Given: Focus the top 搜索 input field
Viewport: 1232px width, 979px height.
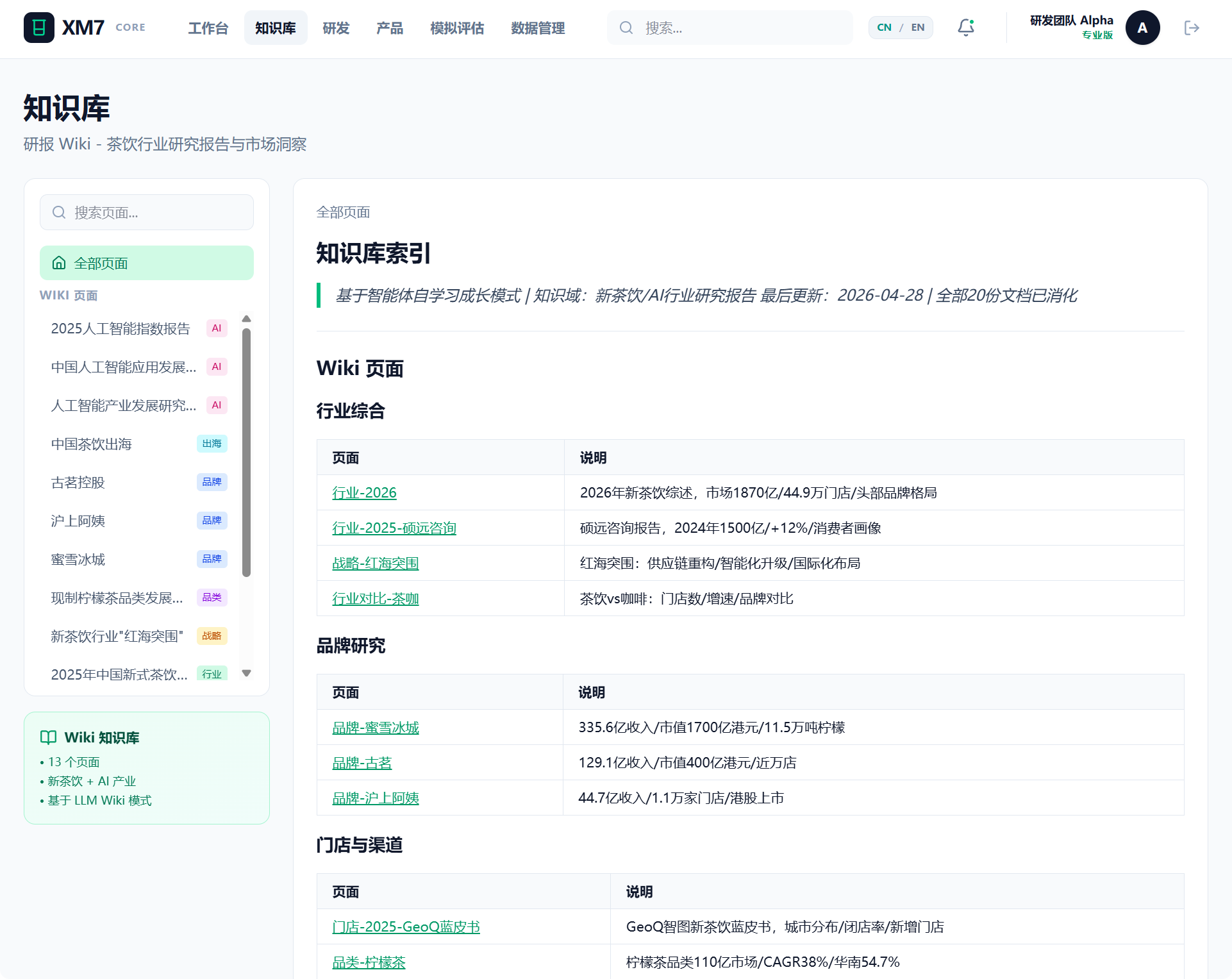Looking at the screenshot, I should 730,28.
